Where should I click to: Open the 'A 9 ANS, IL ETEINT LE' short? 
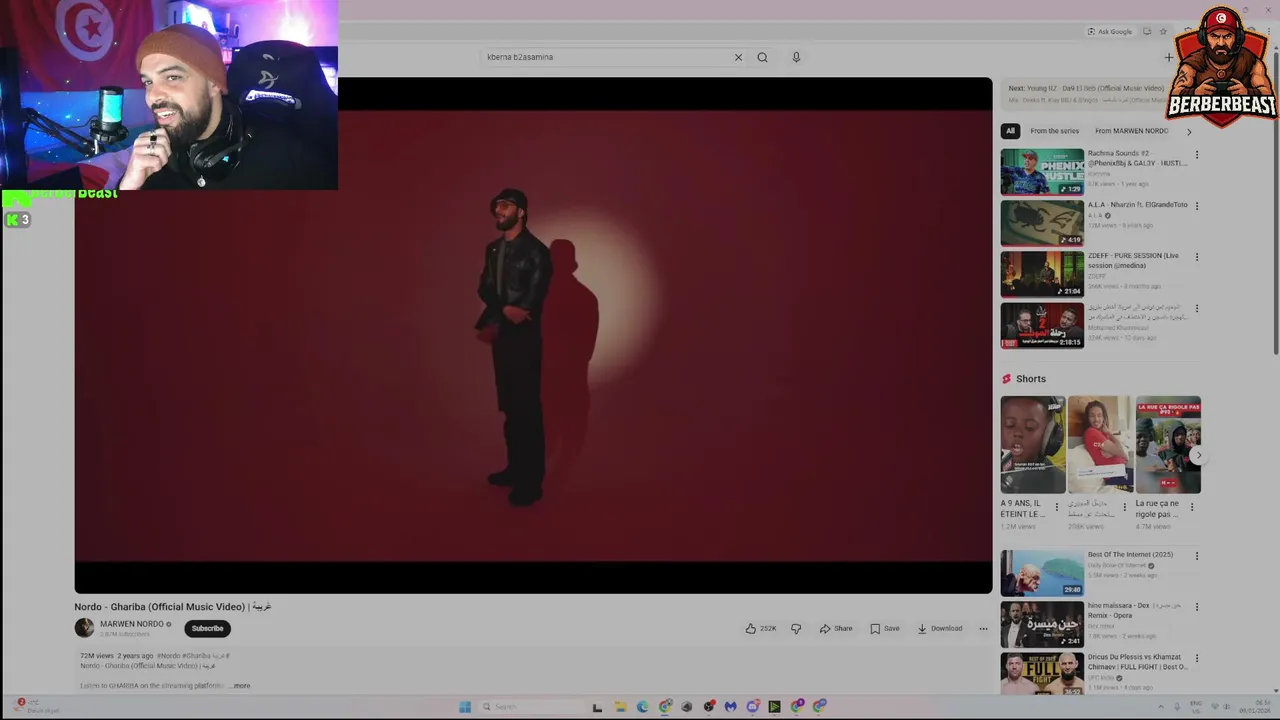[x=1033, y=445]
